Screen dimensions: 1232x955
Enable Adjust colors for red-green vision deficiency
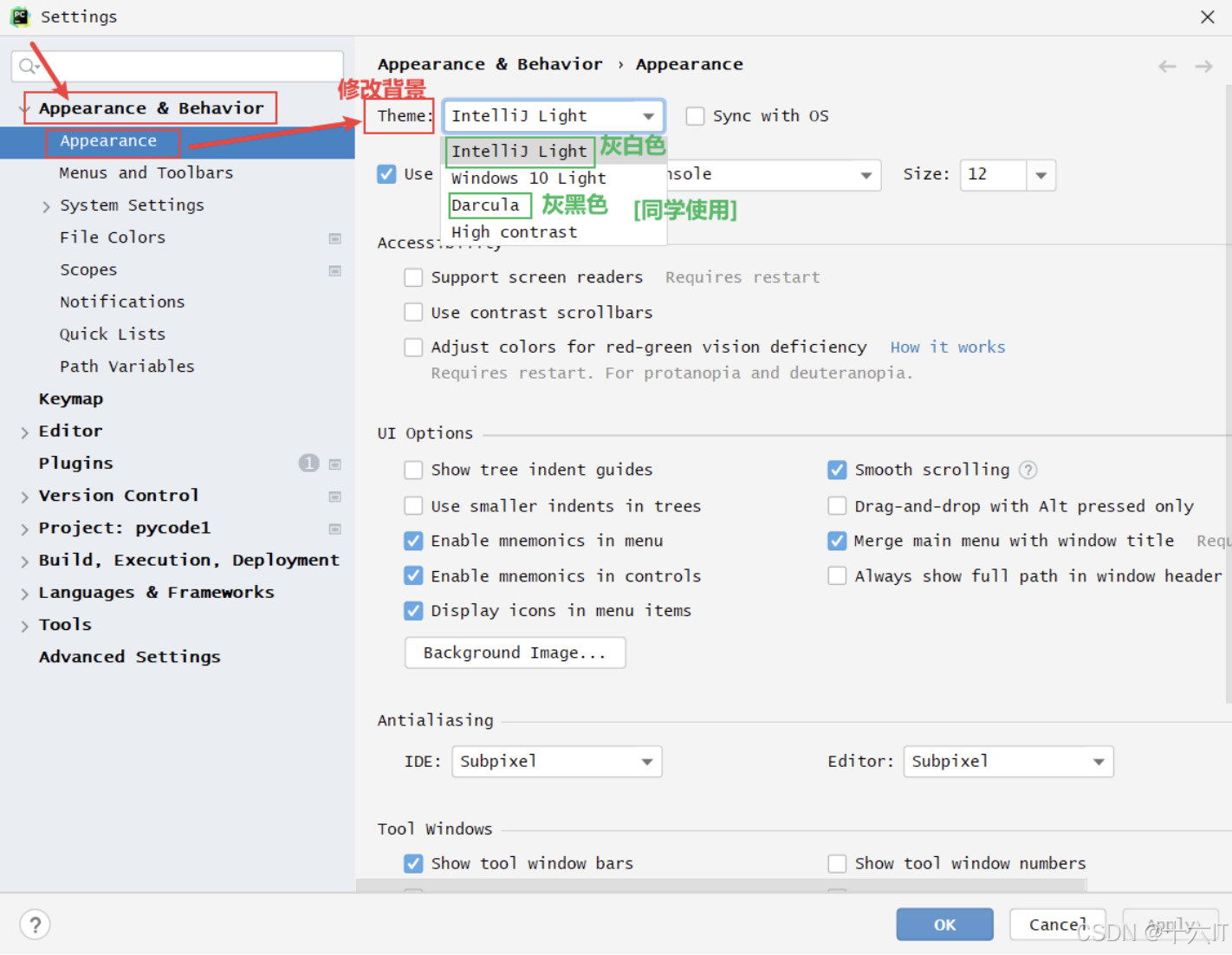413,348
